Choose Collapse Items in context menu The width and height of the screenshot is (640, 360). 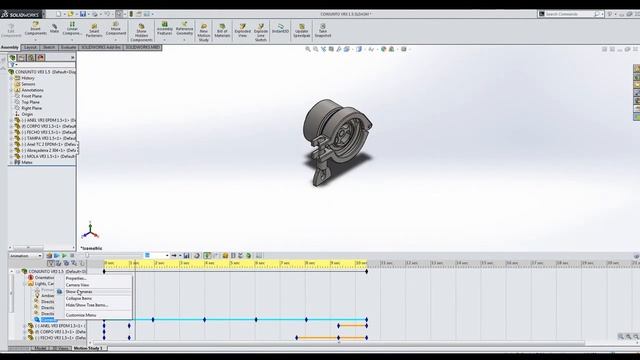(x=79, y=298)
